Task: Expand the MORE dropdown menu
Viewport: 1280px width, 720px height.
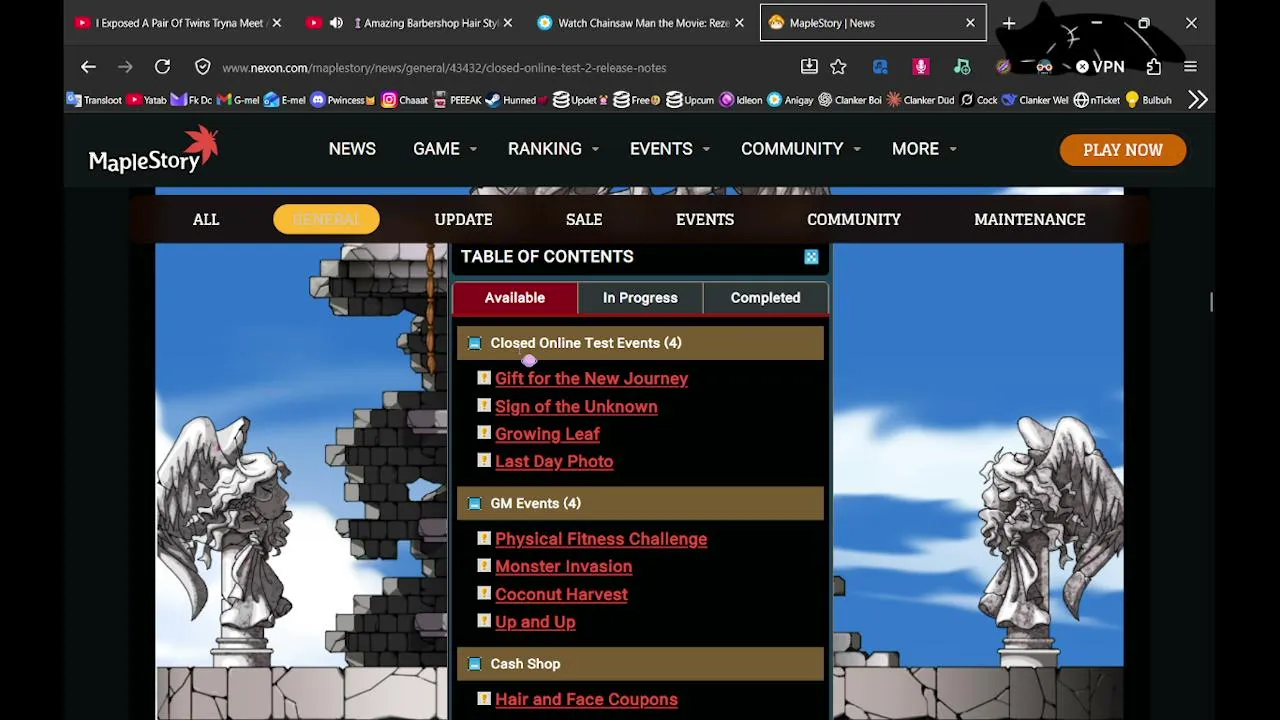Action: click(924, 149)
